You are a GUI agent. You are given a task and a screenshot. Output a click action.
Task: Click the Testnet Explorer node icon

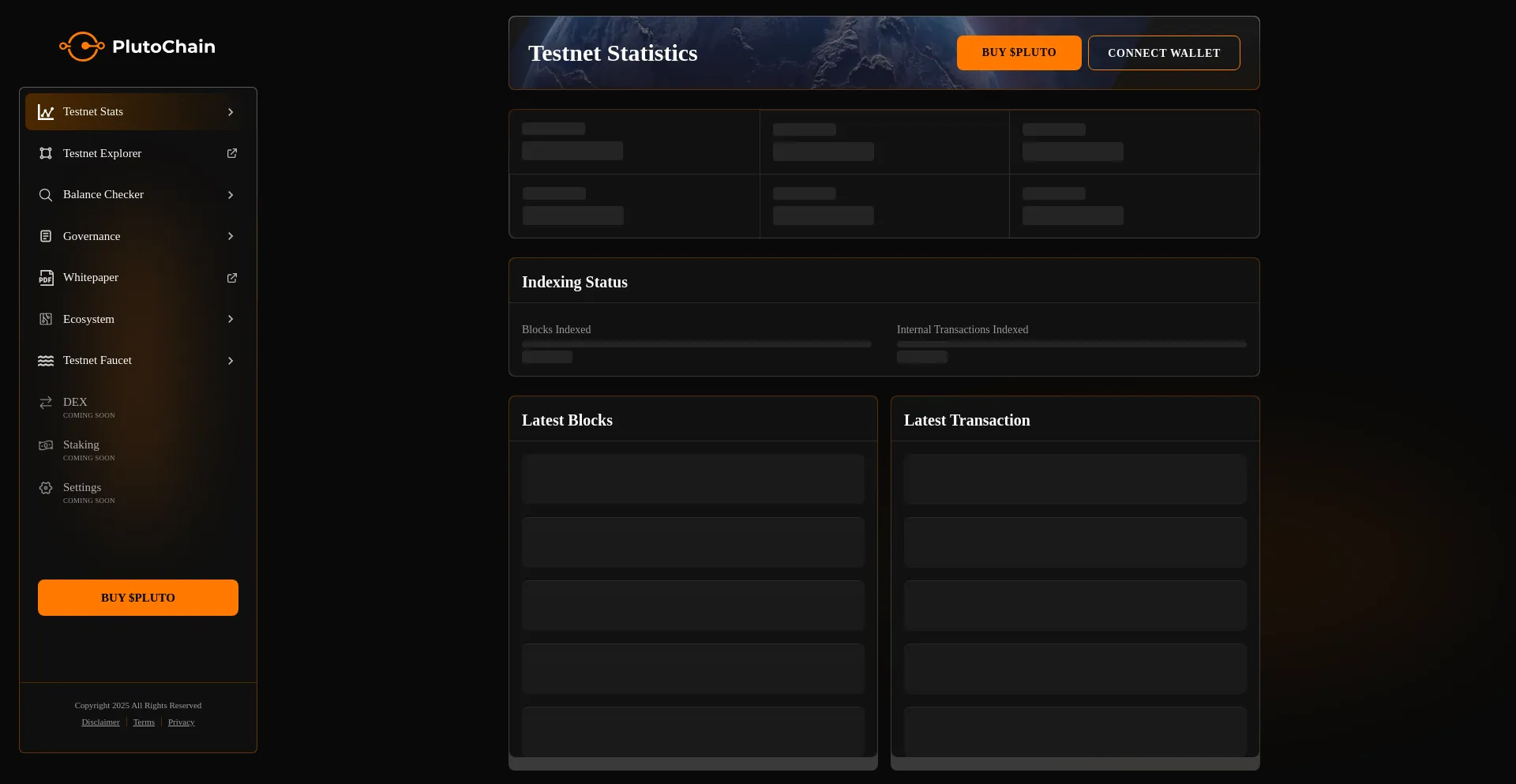[46, 153]
